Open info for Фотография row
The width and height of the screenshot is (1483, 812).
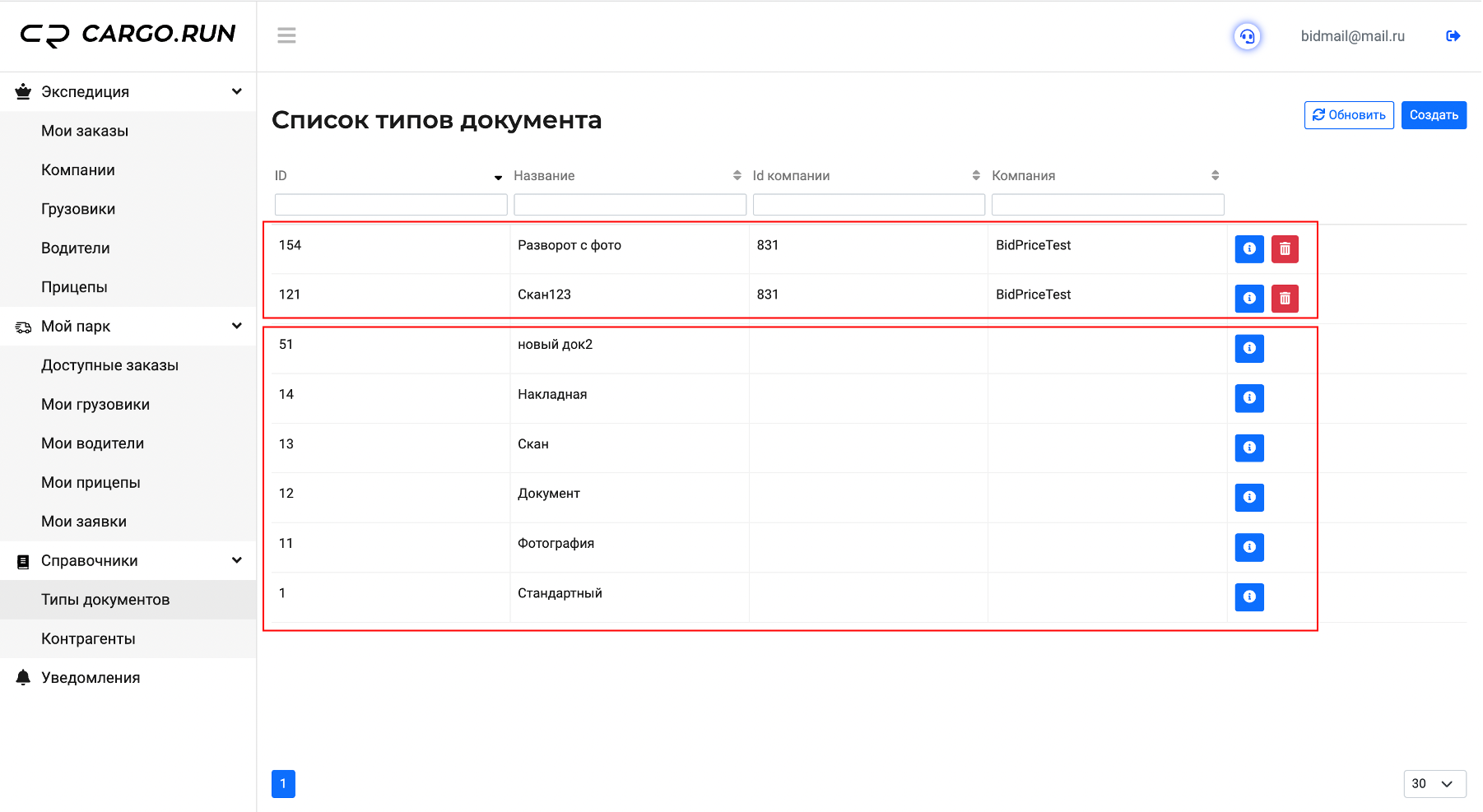pyautogui.click(x=1249, y=547)
